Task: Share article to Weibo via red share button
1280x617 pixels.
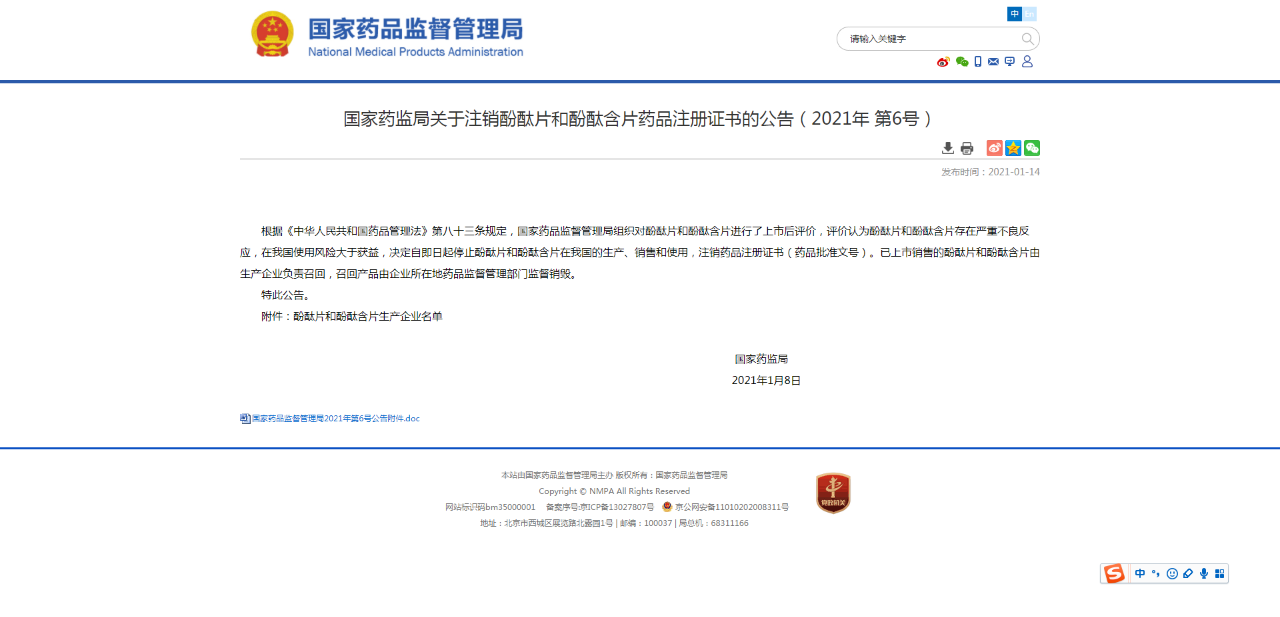Action: click(994, 148)
